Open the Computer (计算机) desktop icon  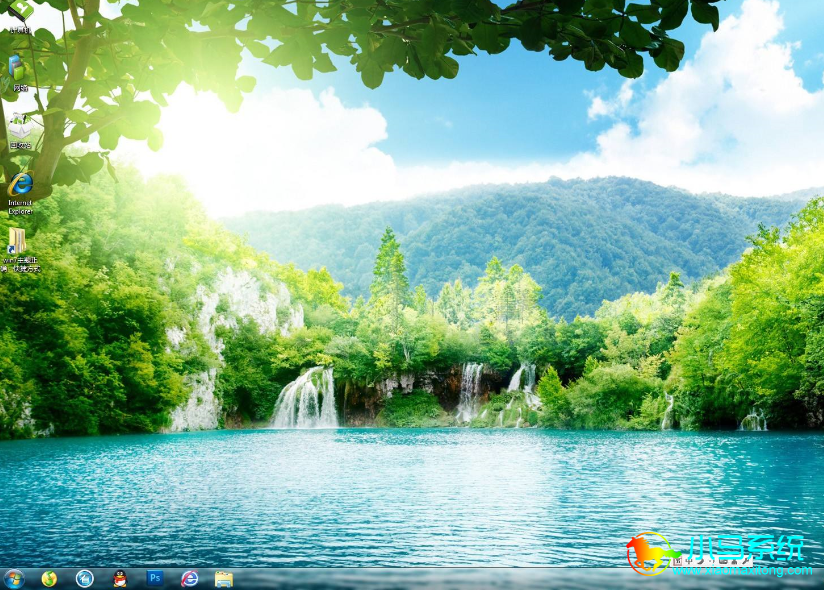[x=20, y=16]
